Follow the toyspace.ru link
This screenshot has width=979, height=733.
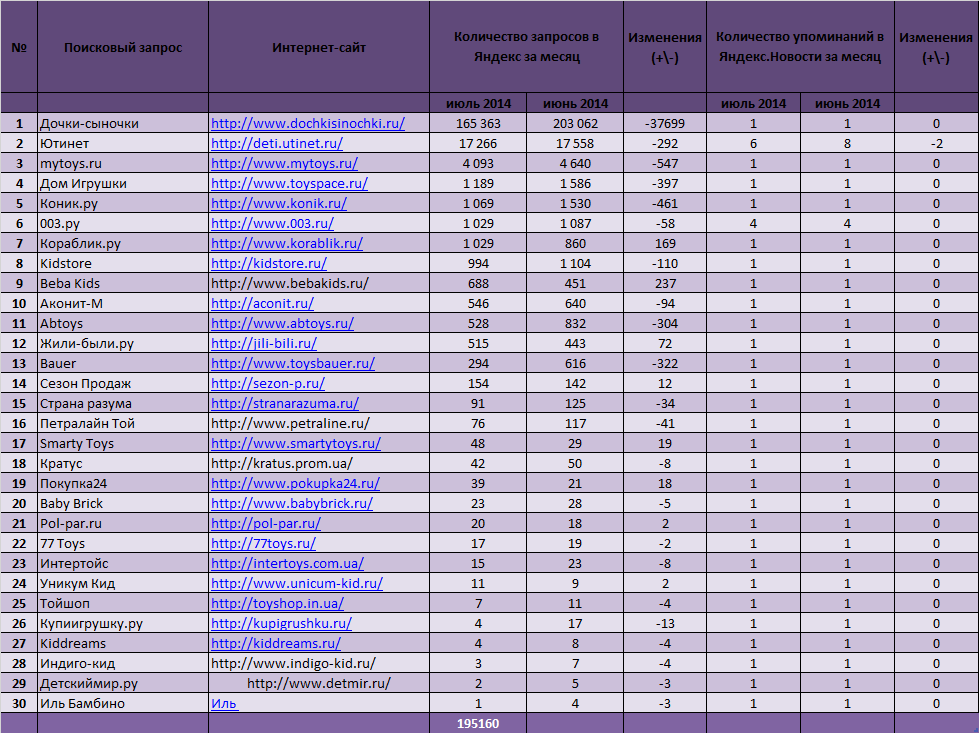pos(289,184)
